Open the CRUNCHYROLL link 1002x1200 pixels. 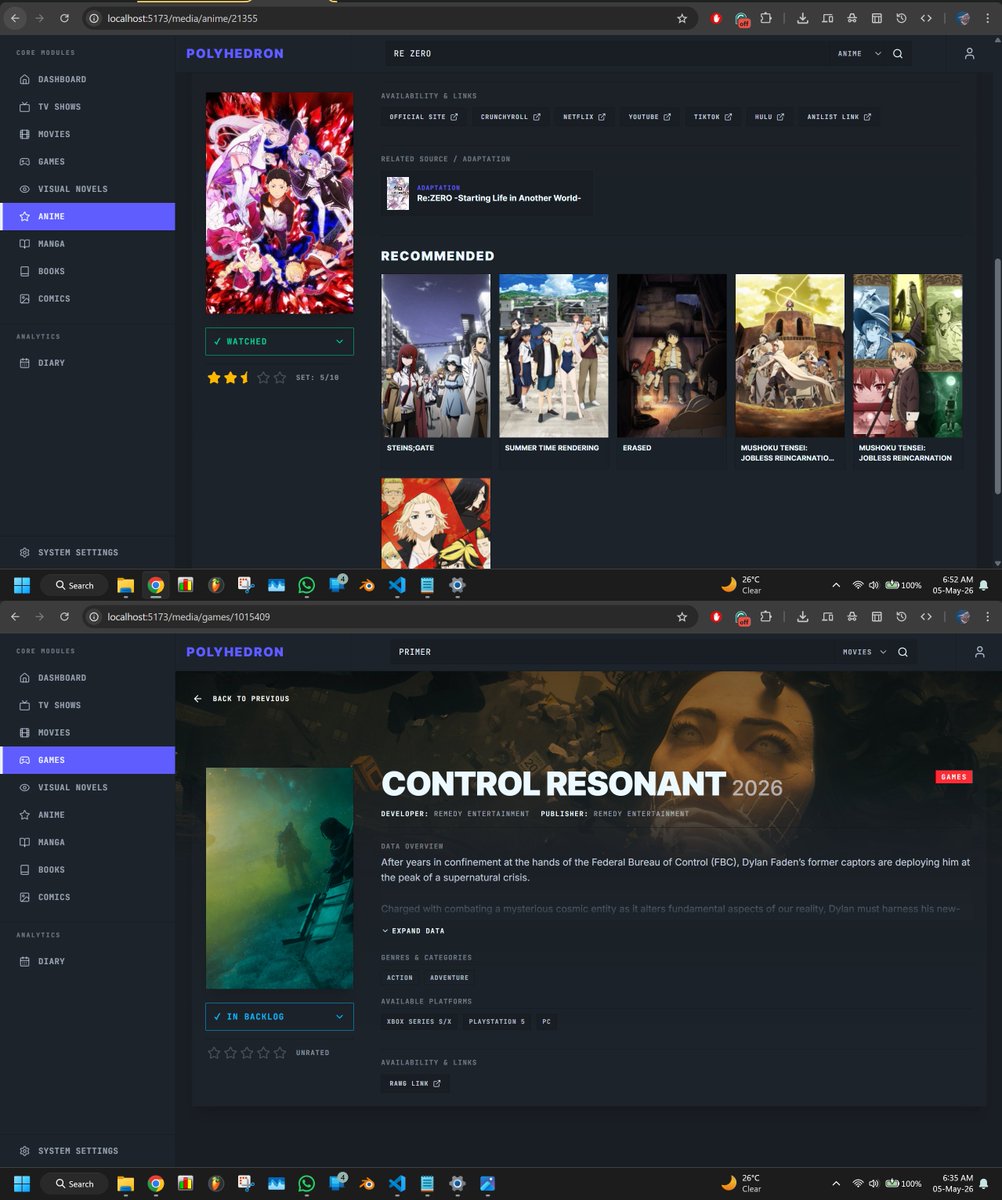[x=510, y=117]
